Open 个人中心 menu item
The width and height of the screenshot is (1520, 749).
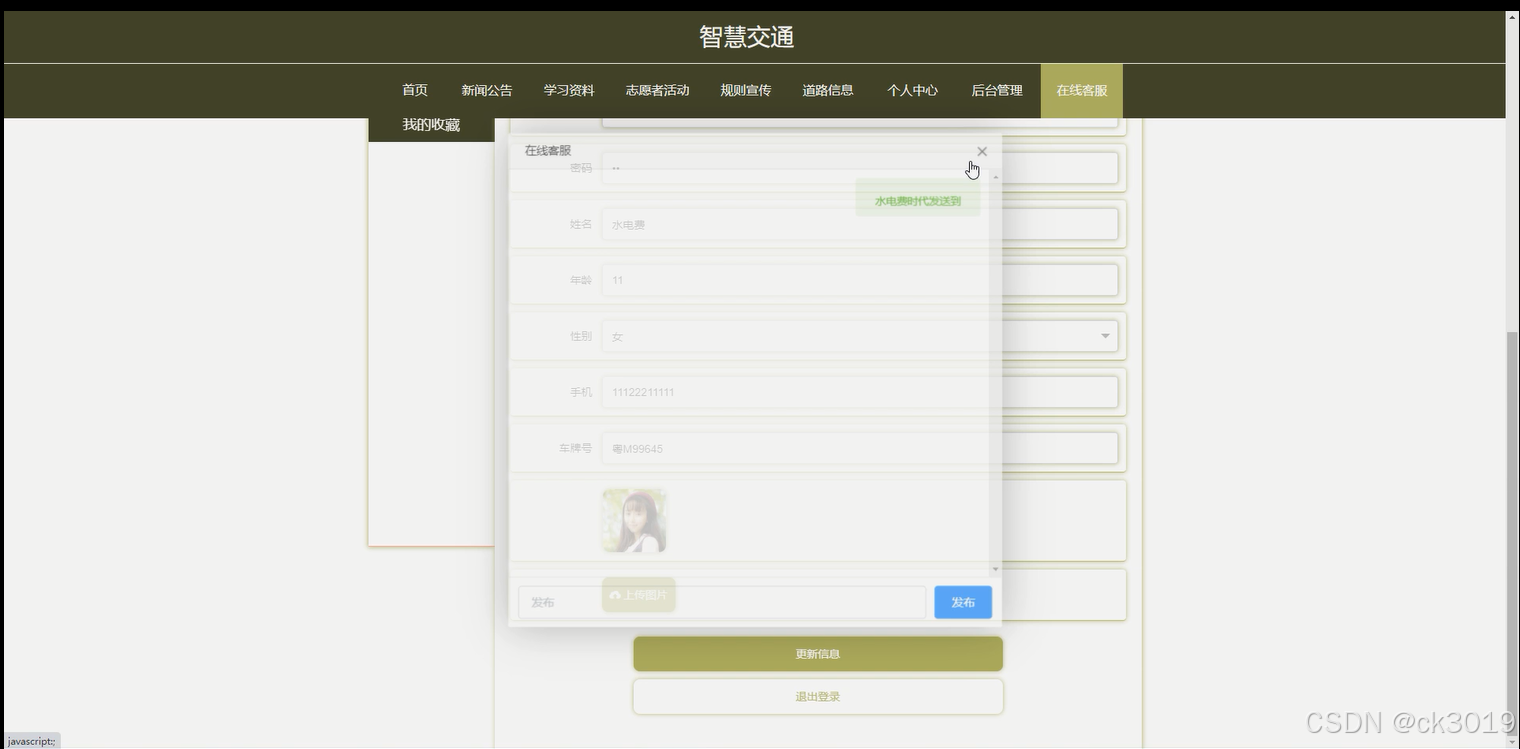(912, 90)
